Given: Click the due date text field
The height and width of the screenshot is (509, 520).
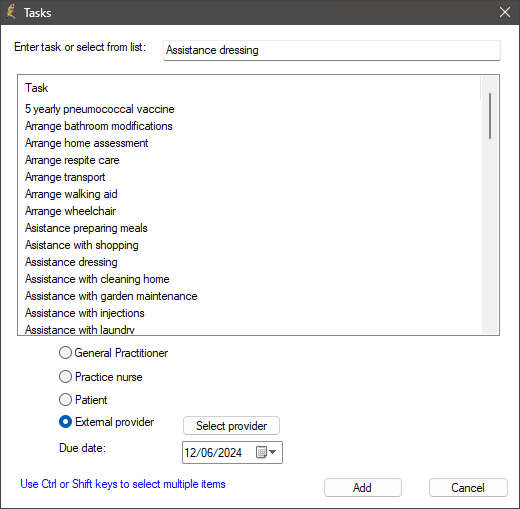Looking at the screenshot, I should coord(218,453).
